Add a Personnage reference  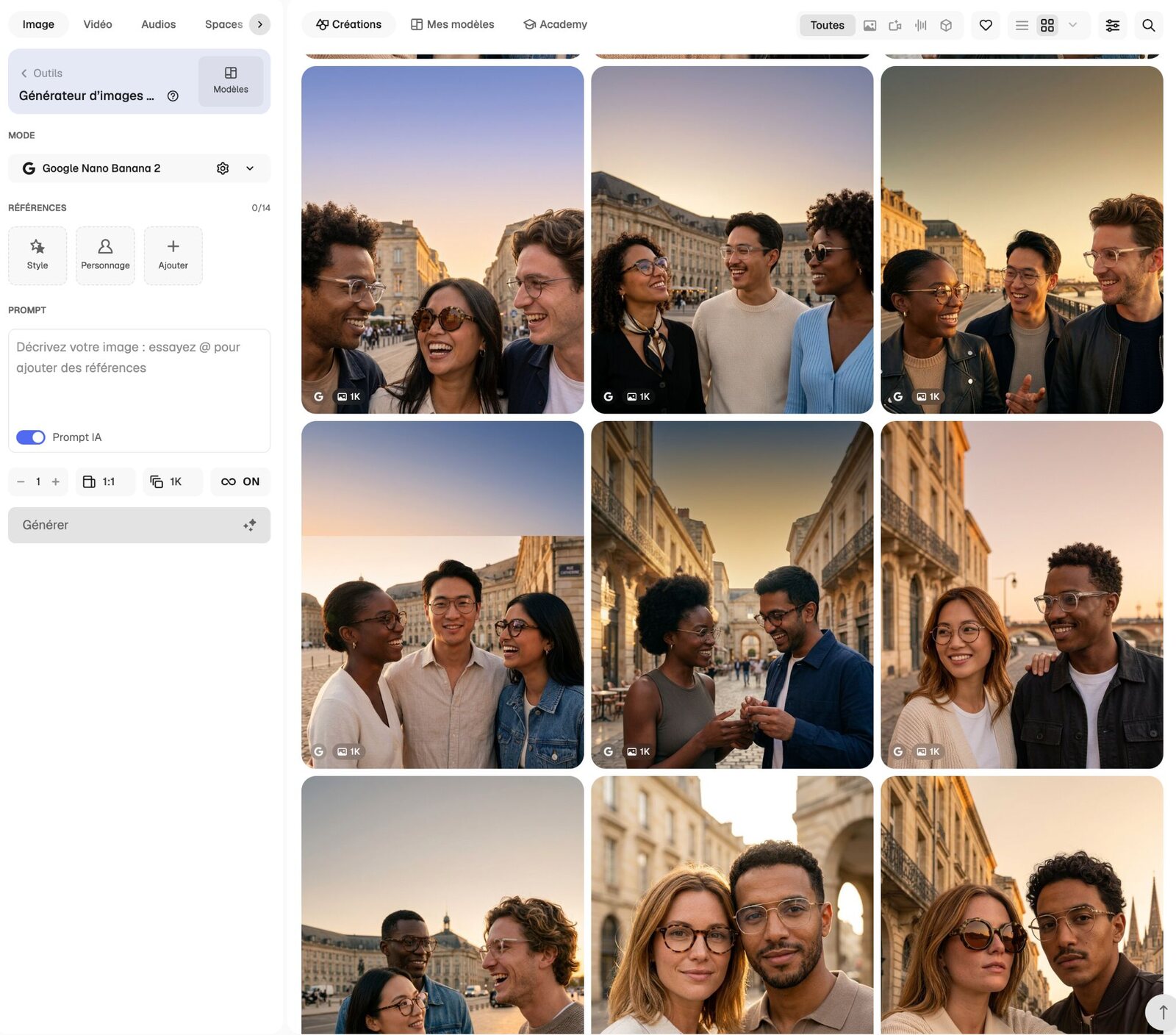click(x=105, y=255)
